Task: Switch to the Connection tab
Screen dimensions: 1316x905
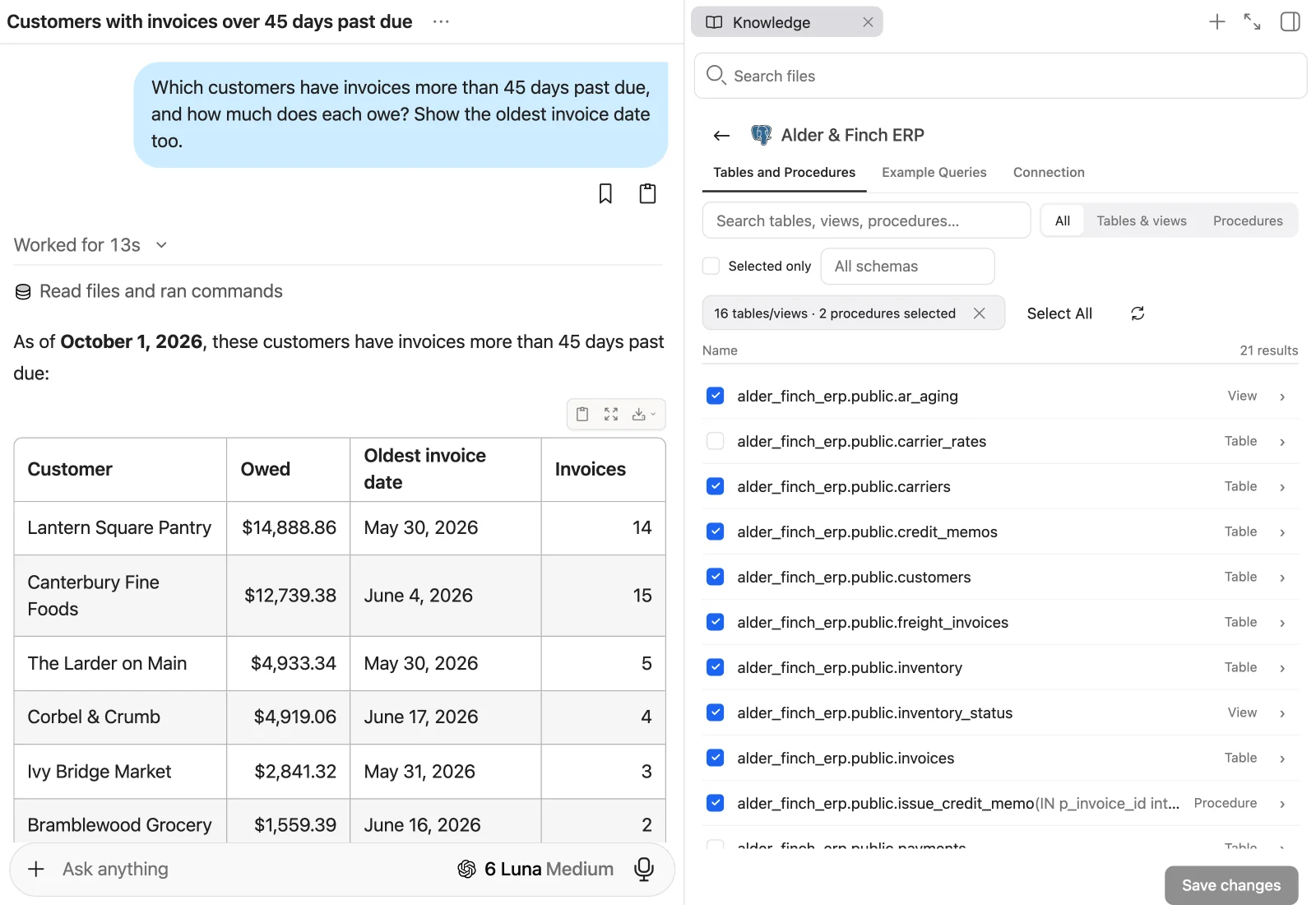Action: [x=1049, y=172]
